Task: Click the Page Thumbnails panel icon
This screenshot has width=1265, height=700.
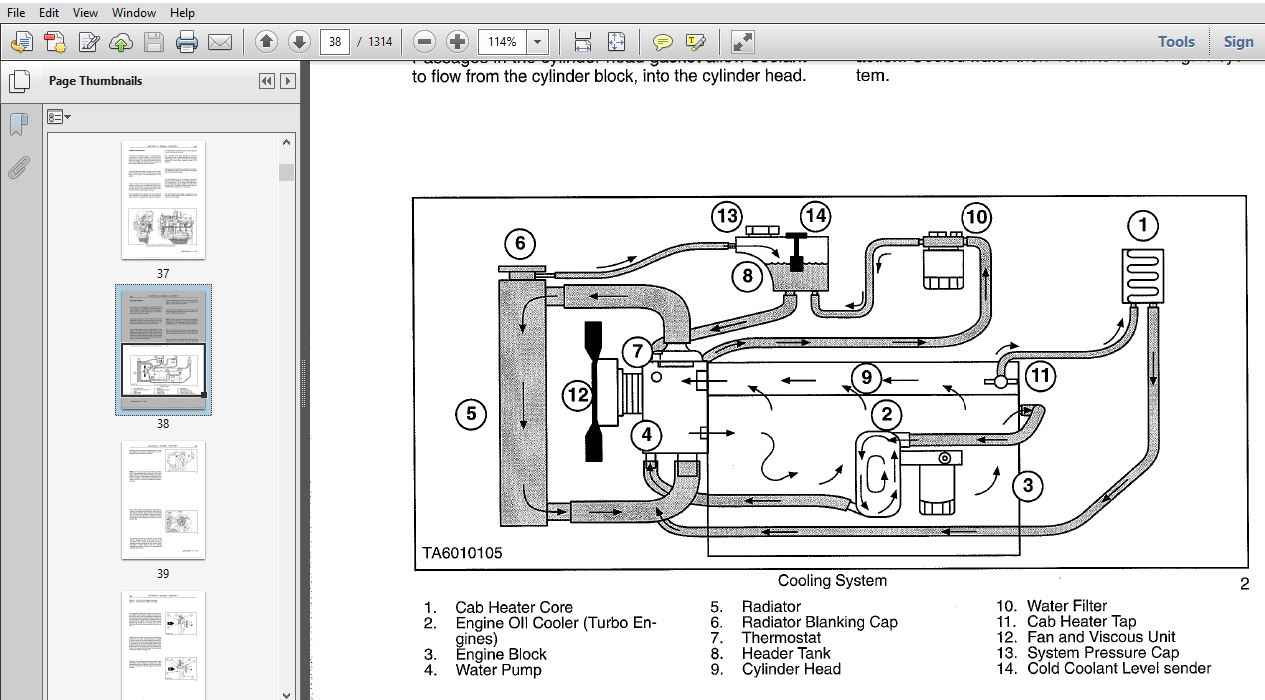Action: (18, 82)
